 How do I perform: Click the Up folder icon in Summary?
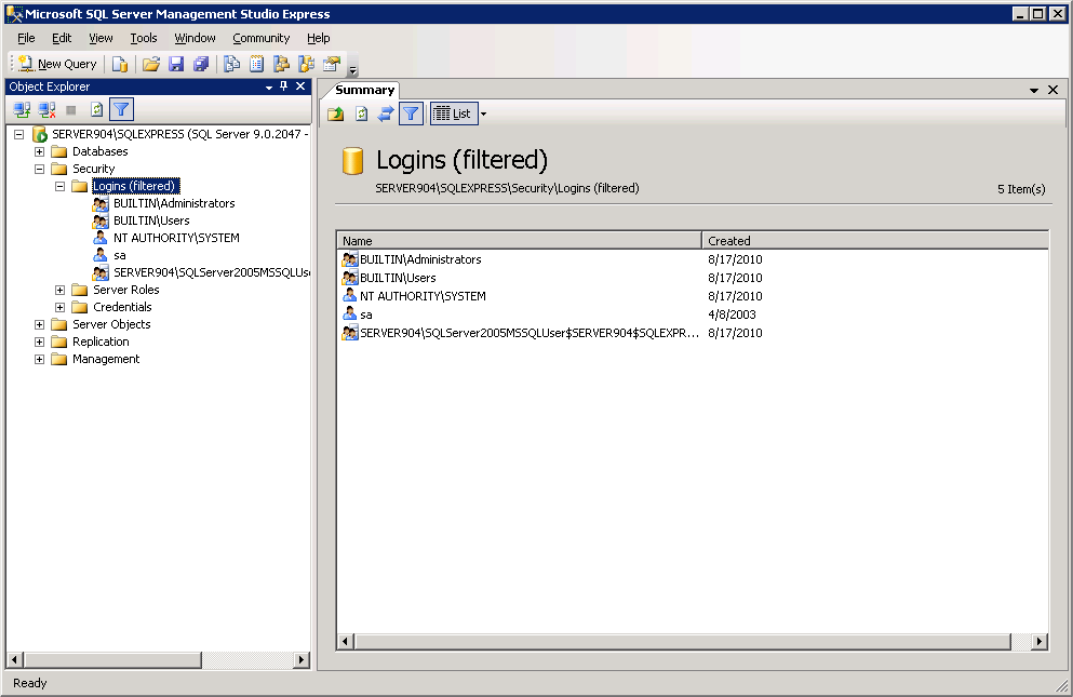click(x=336, y=114)
